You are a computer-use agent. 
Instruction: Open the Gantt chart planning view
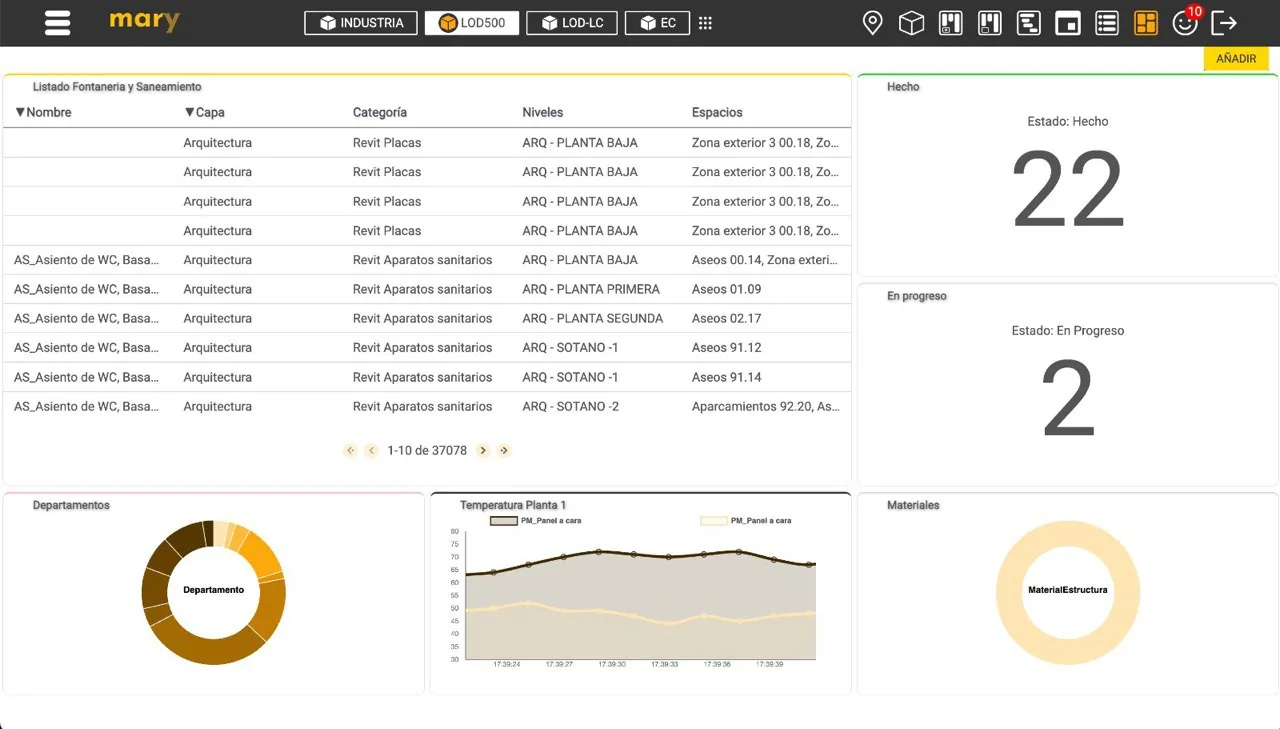[1028, 23]
